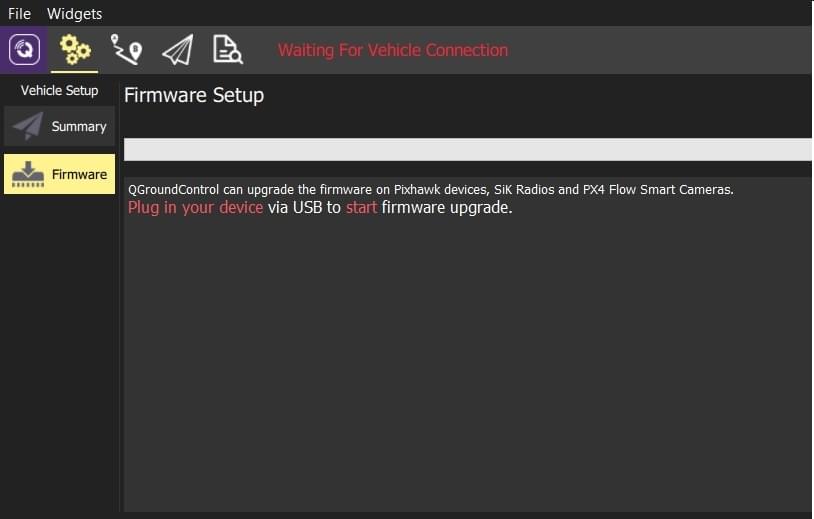Open the Widgets menu
Image resolution: width=814 pixels, height=519 pixels.
74,13
